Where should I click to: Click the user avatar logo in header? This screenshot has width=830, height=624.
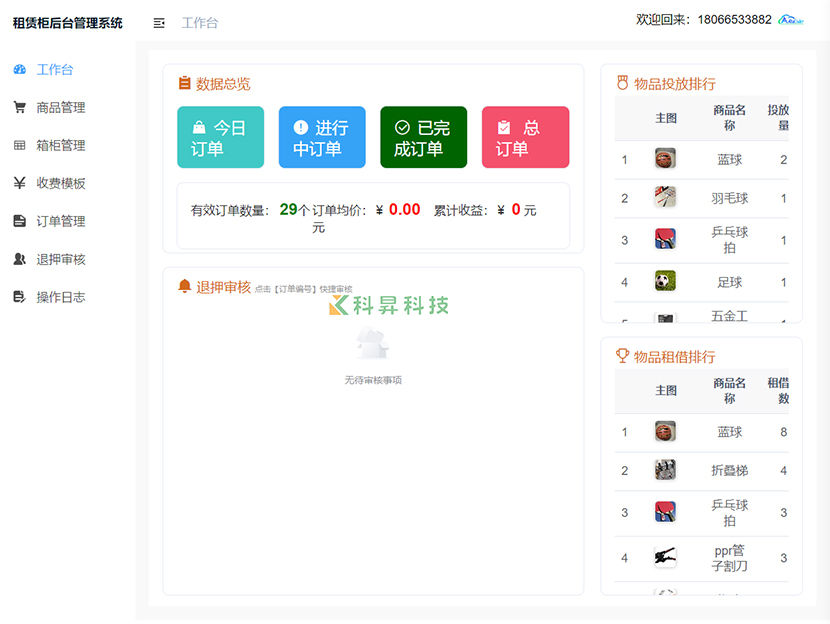point(791,20)
